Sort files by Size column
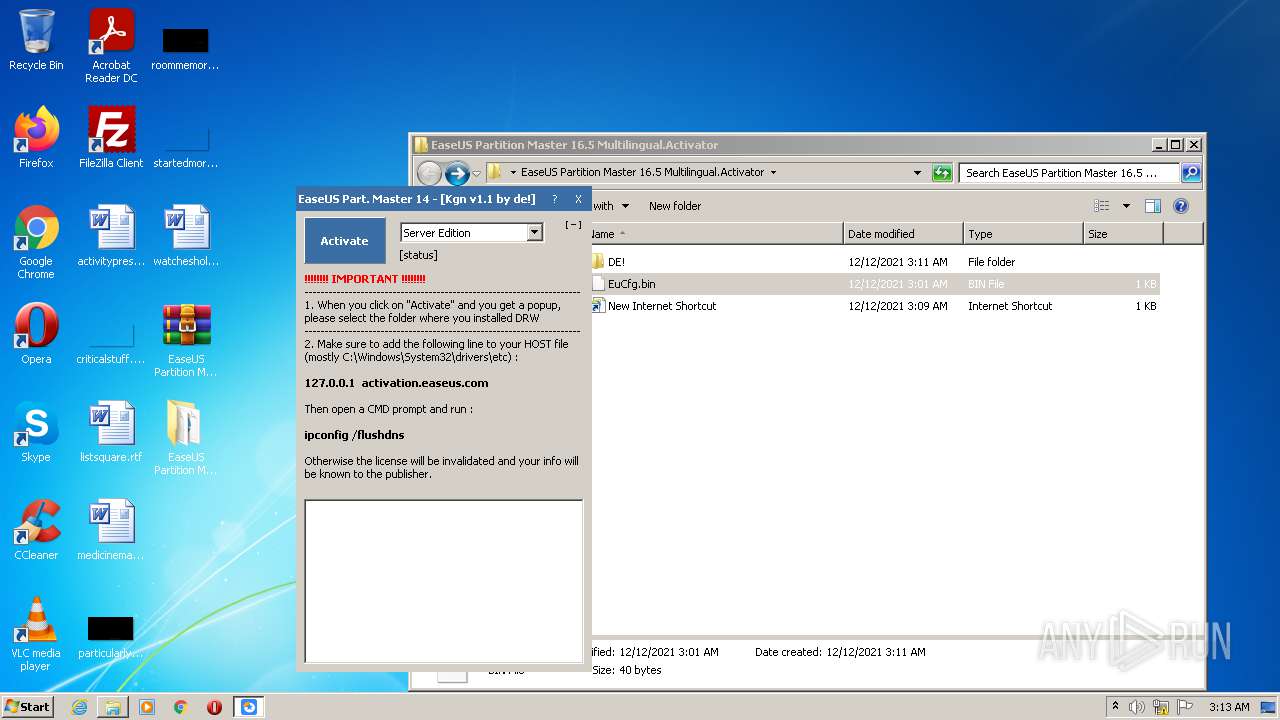1280x720 pixels. (1123, 234)
